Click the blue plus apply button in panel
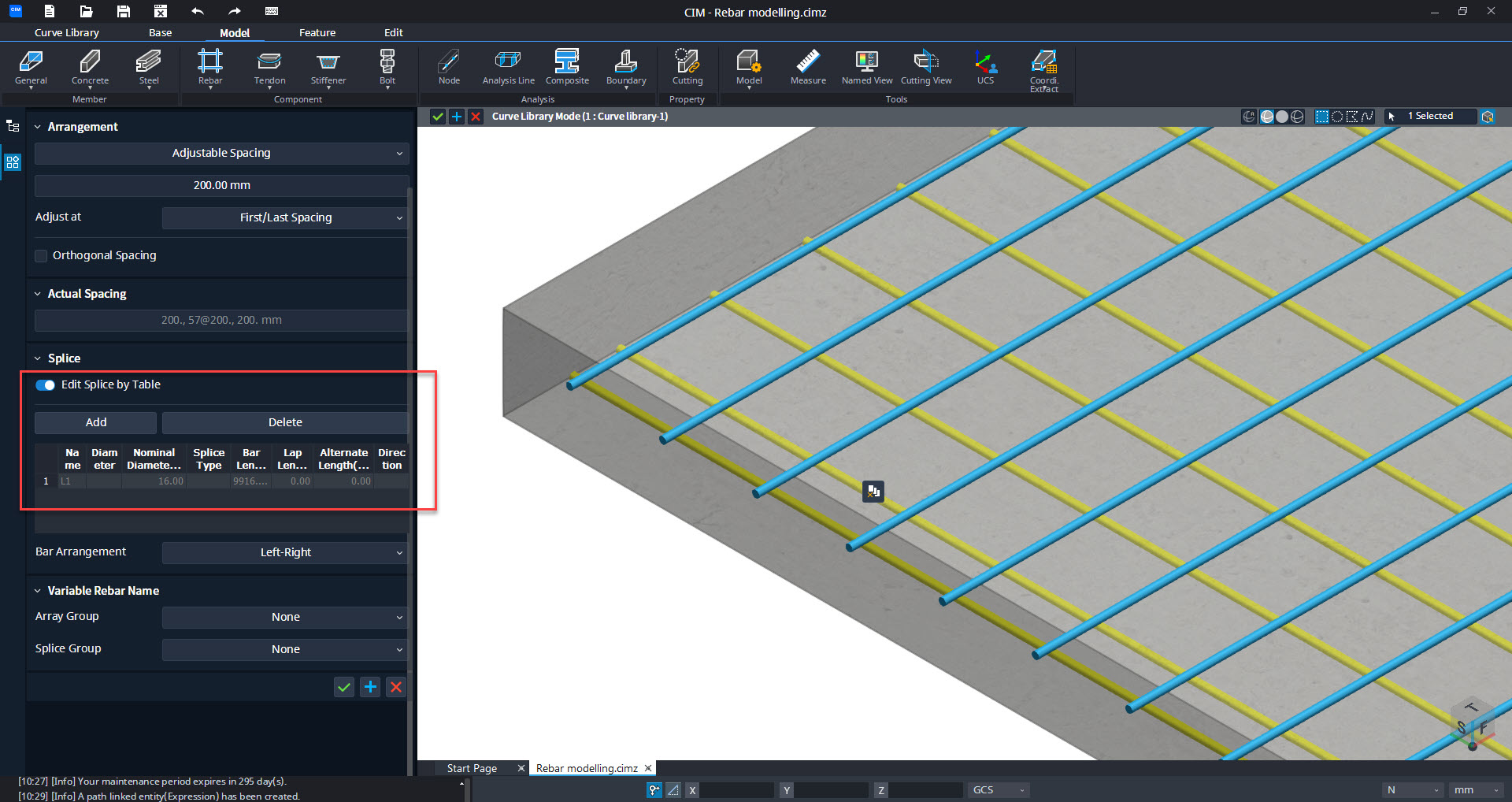Screen dimensions: 1512x802 (370, 687)
